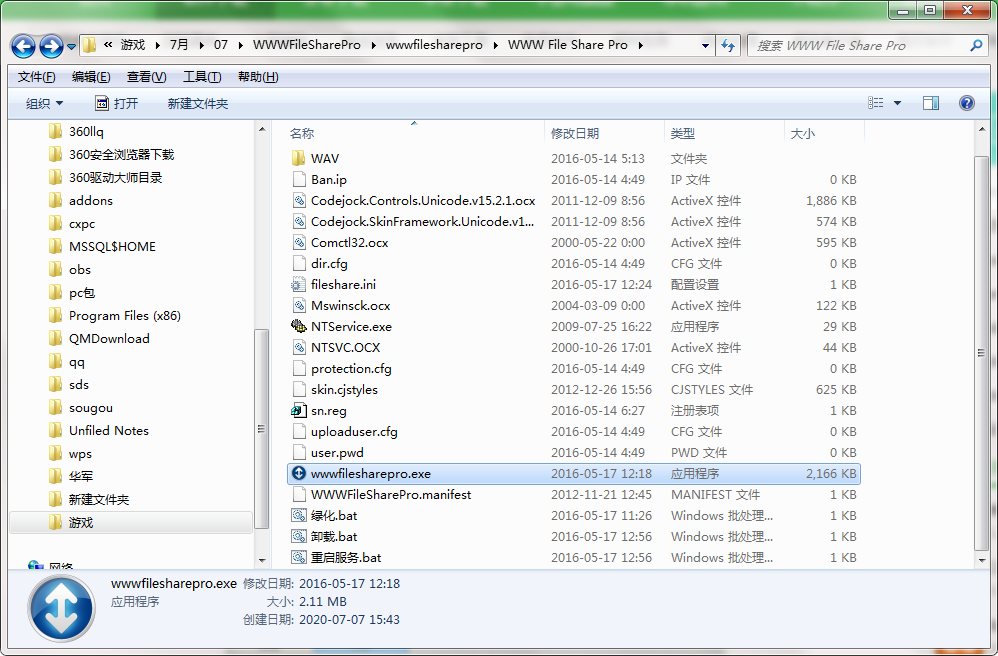This screenshot has height=656, width=998.
Task: Expand arrow after WWW File Share Pro breadcrumb
Action: (640, 45)
